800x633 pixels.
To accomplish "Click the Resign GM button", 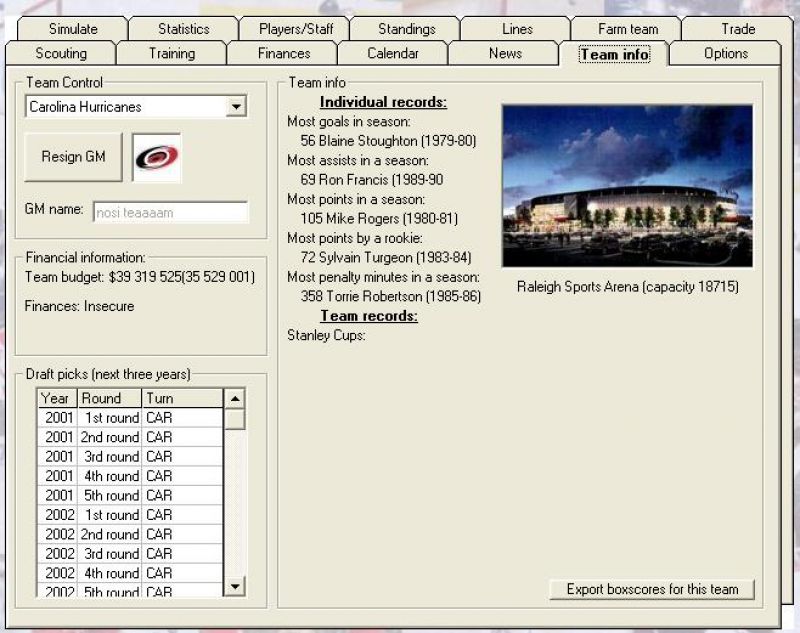I will (x=73, y=157).
